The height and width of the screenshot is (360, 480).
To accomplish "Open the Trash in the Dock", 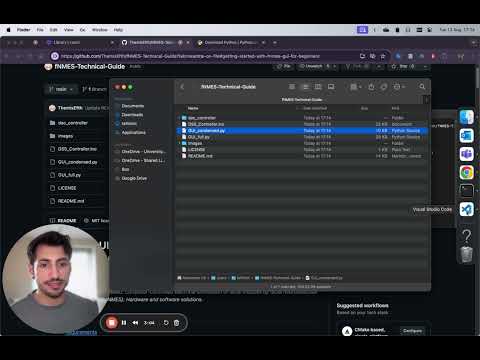I will [466, 254].
